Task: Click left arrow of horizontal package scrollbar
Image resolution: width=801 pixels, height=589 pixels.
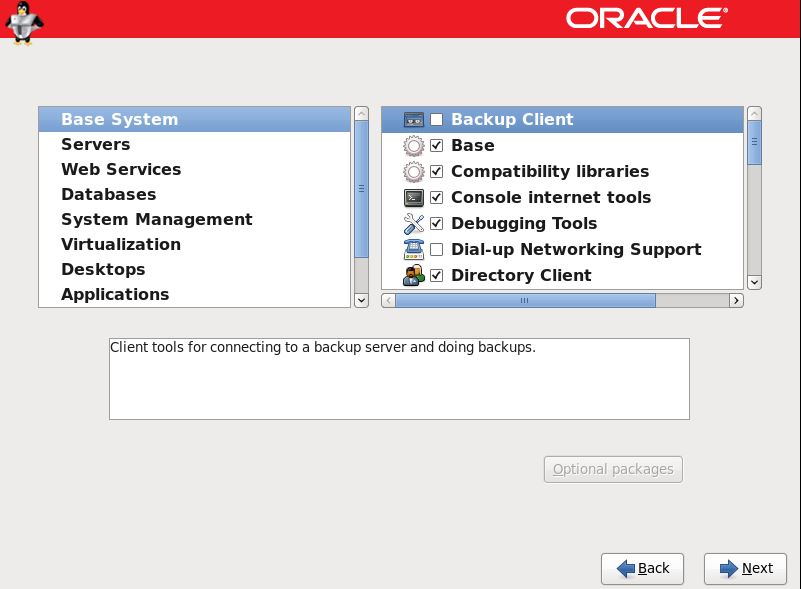Action: (388, 300)
